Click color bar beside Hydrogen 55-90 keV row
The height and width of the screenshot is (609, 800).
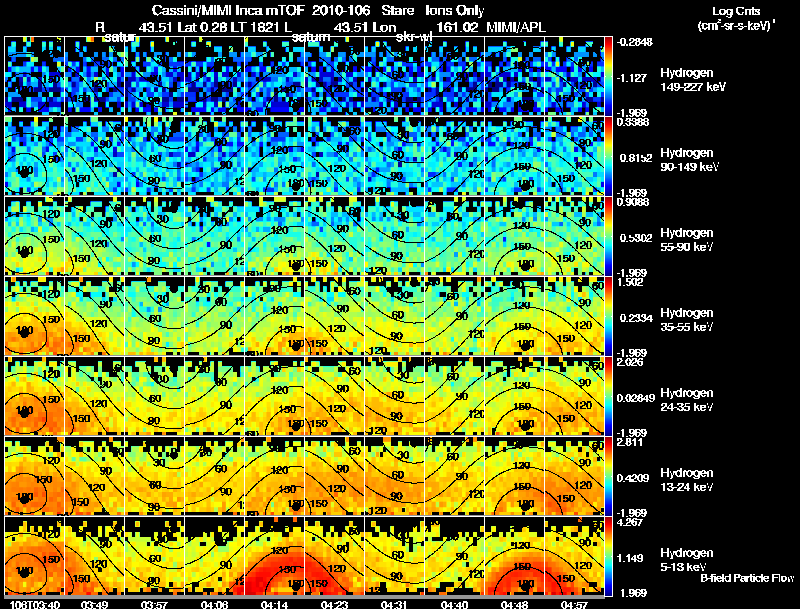click(x=608, y=236)
